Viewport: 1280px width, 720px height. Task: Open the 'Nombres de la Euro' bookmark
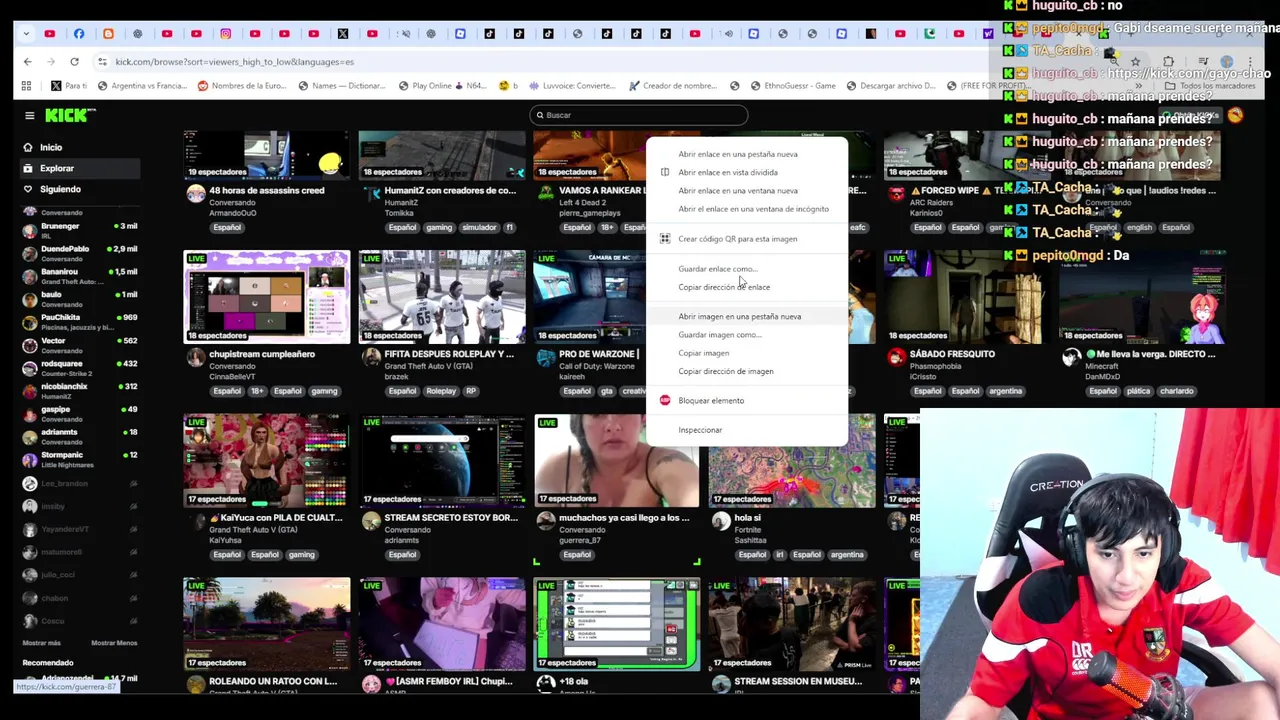(x=242, y=86)
